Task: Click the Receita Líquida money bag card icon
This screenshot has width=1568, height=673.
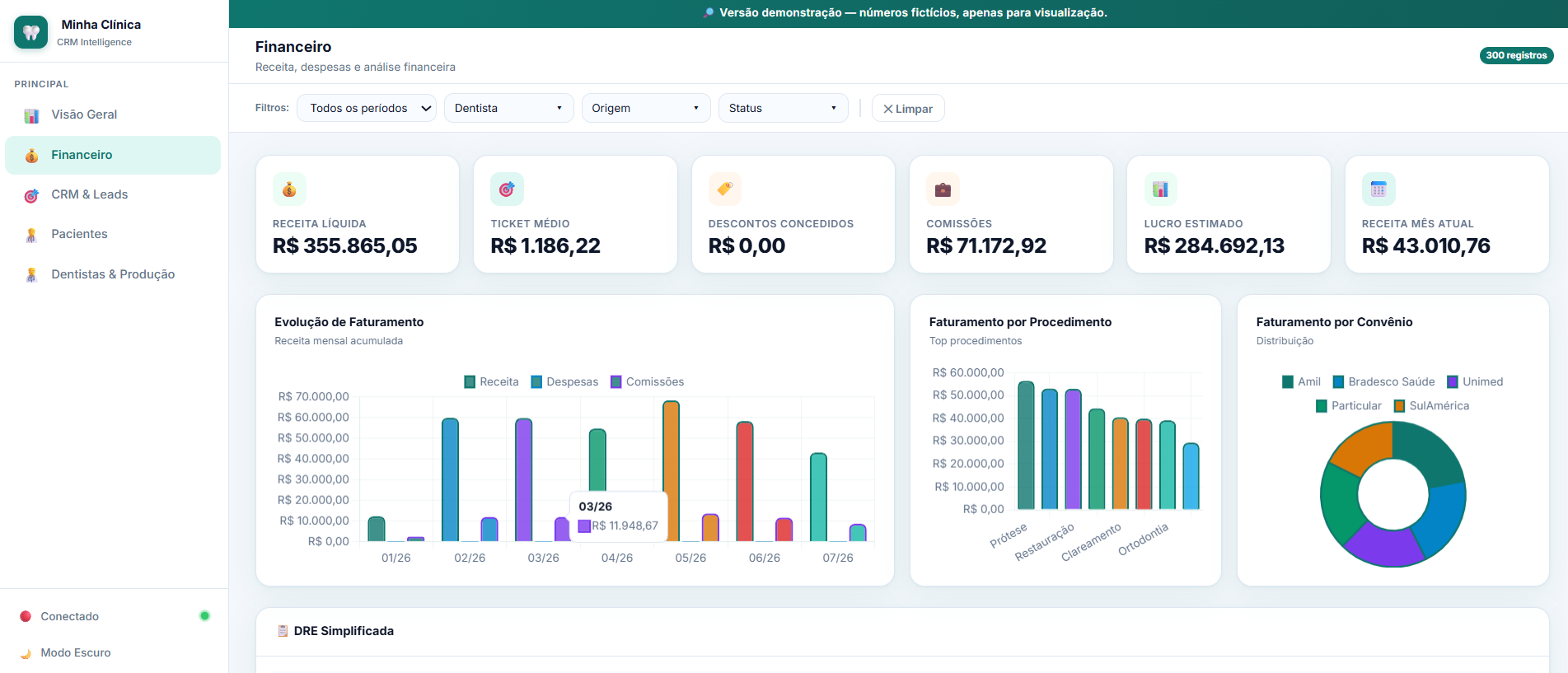Action: (289, 189)
